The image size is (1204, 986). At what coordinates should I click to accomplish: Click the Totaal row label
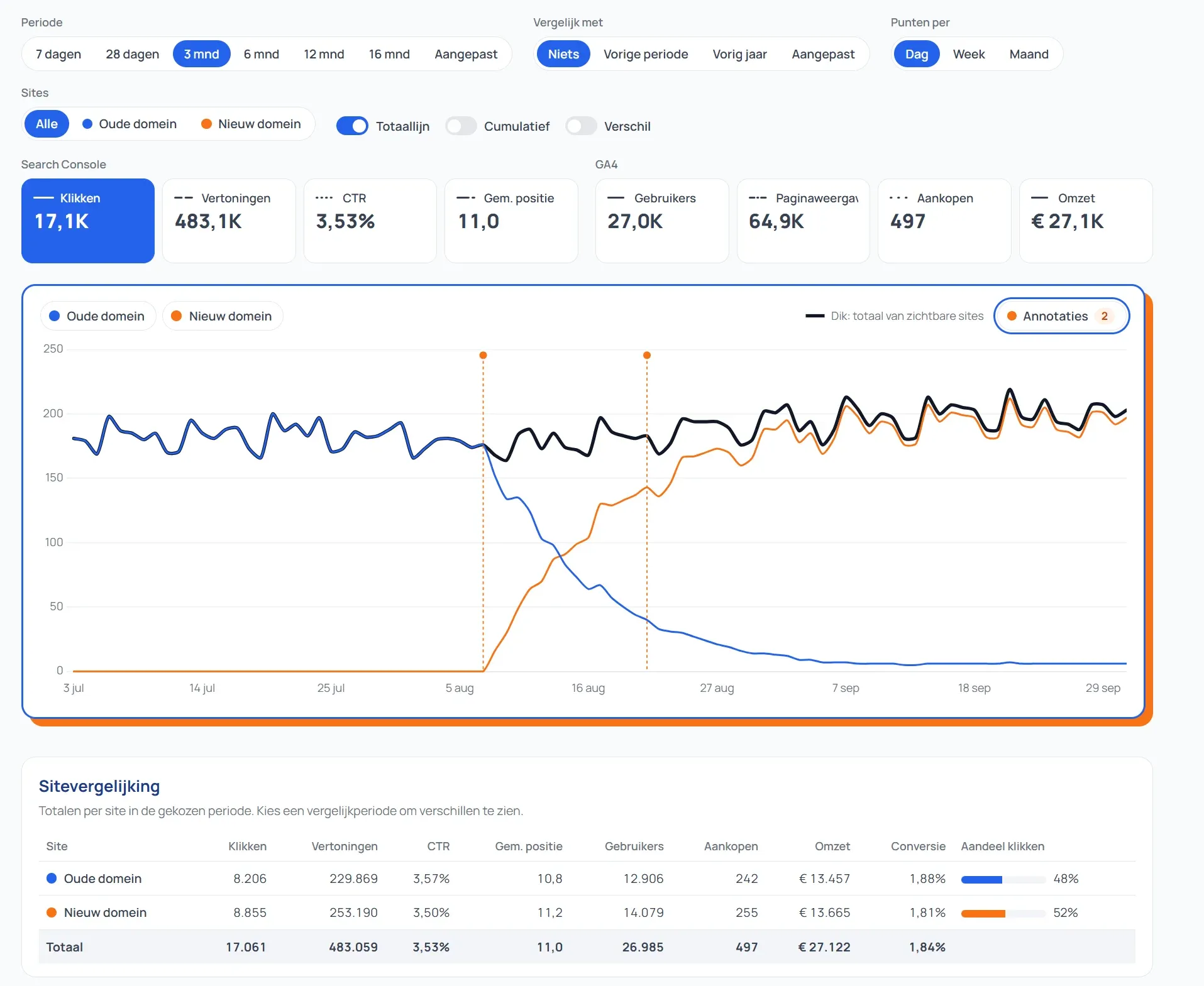(64, 947)
